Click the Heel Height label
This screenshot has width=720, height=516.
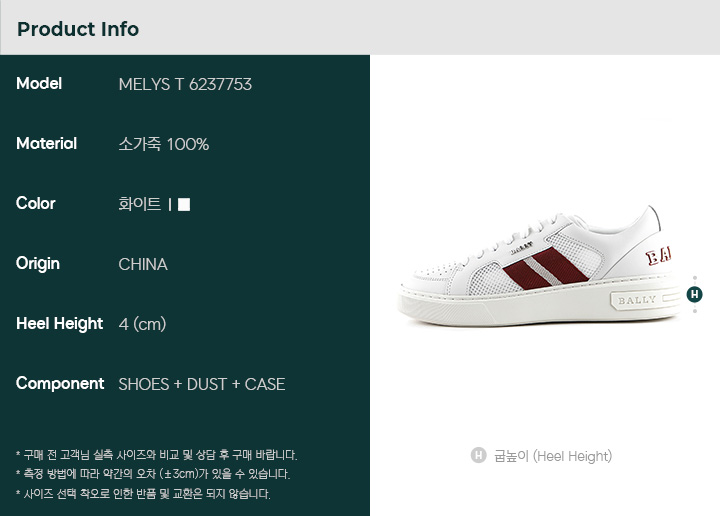click(59, 324)
